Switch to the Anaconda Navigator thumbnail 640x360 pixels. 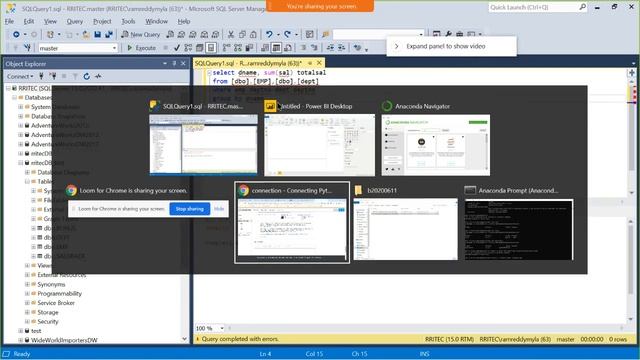[436, 145]
